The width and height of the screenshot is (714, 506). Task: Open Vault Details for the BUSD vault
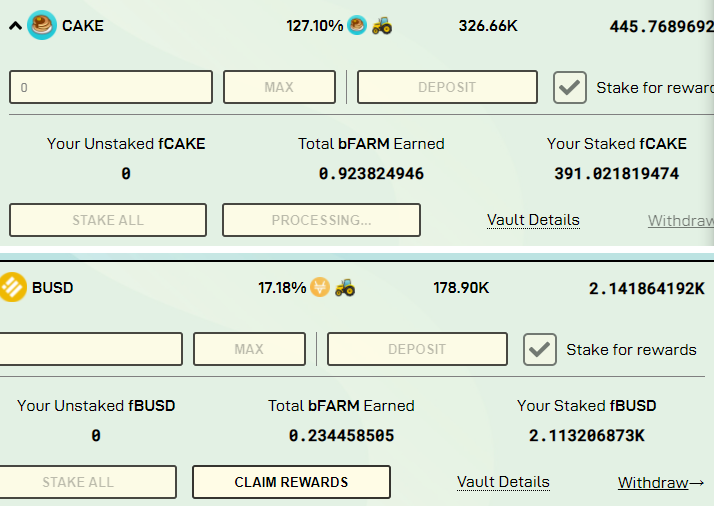[503, 482]
